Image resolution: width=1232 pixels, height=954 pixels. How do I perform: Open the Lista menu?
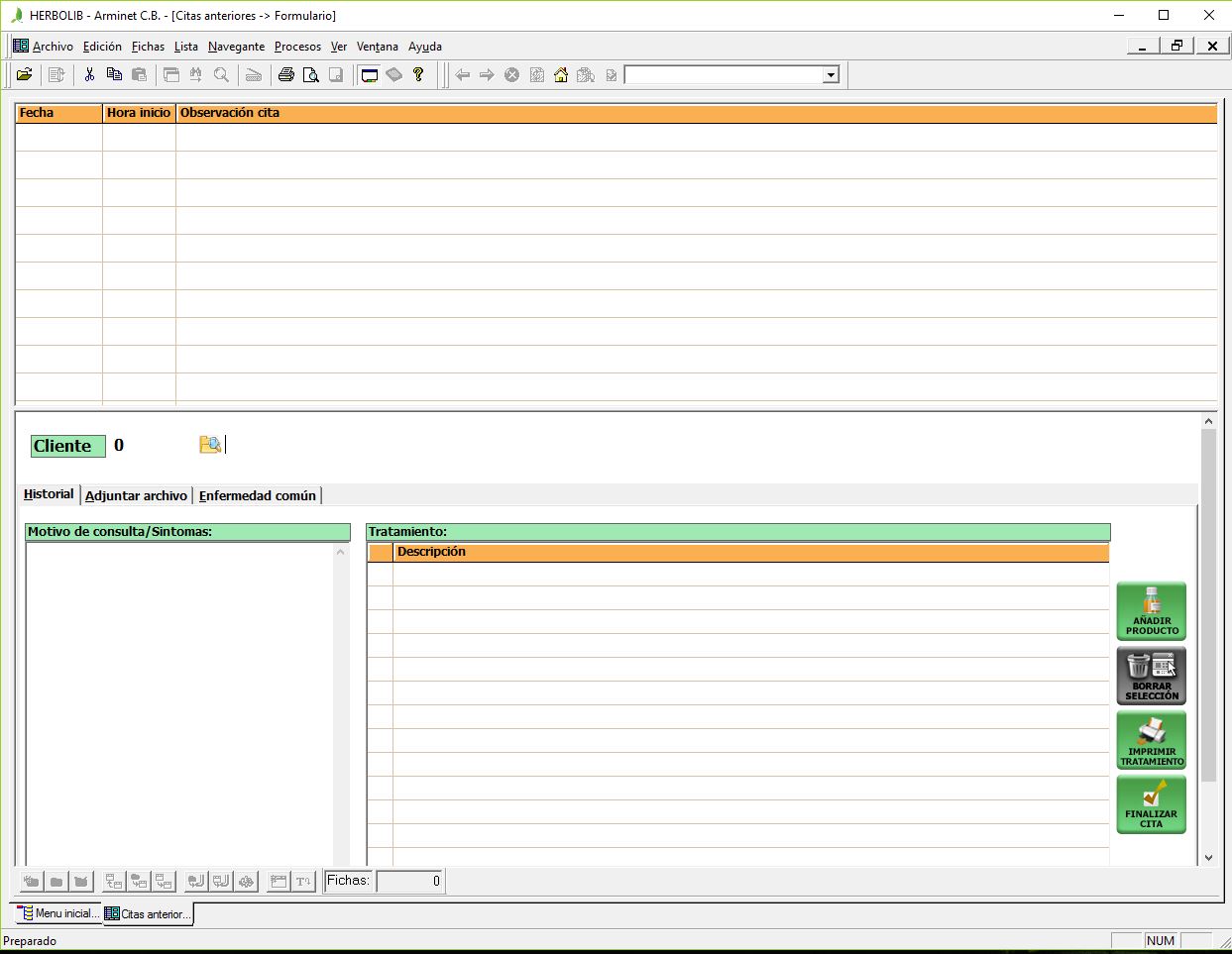186,47
